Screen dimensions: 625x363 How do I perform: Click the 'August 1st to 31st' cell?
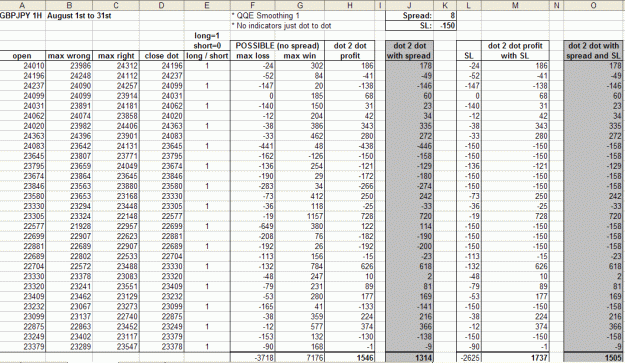click(x=79, y=16)
